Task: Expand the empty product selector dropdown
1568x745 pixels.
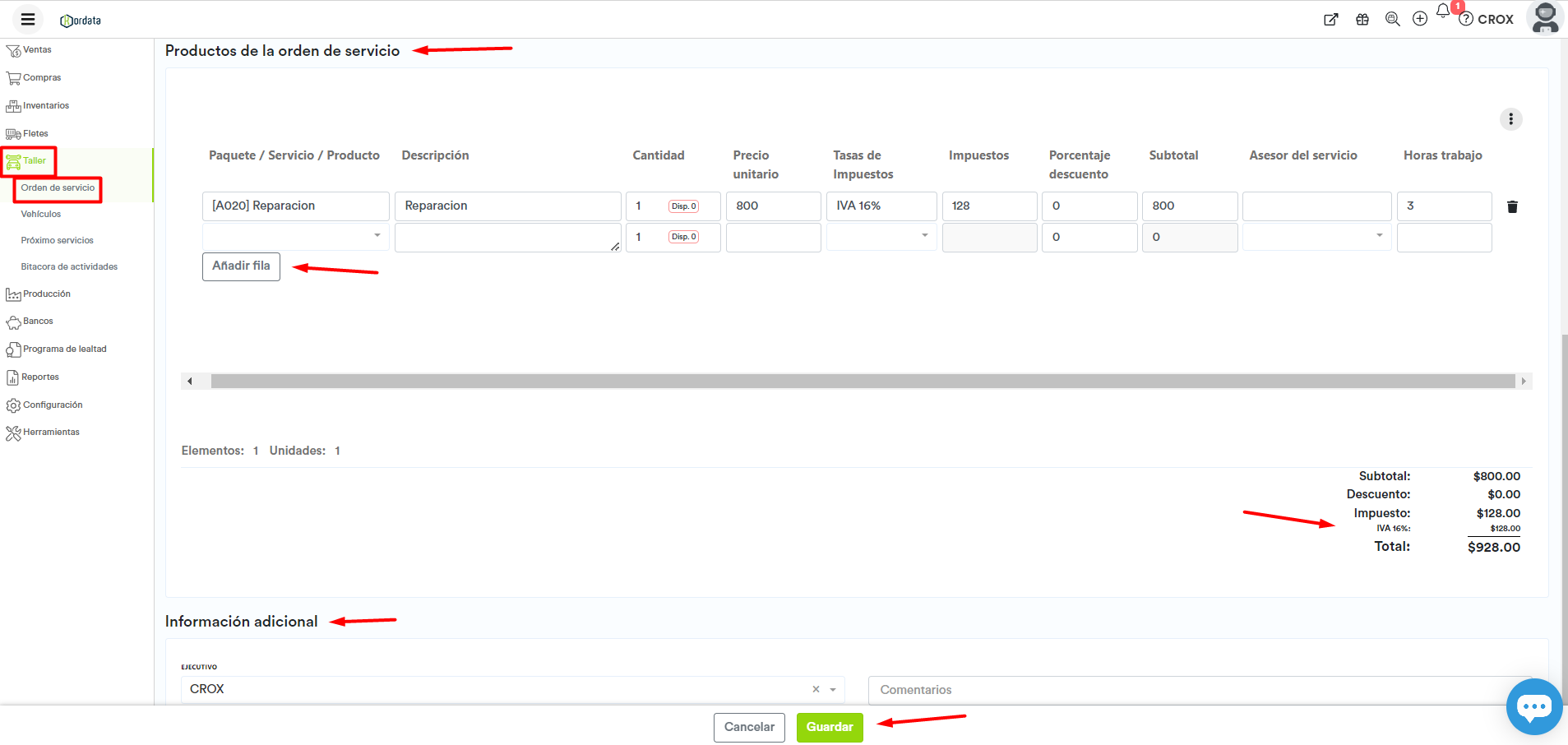Action: [295, 237]
